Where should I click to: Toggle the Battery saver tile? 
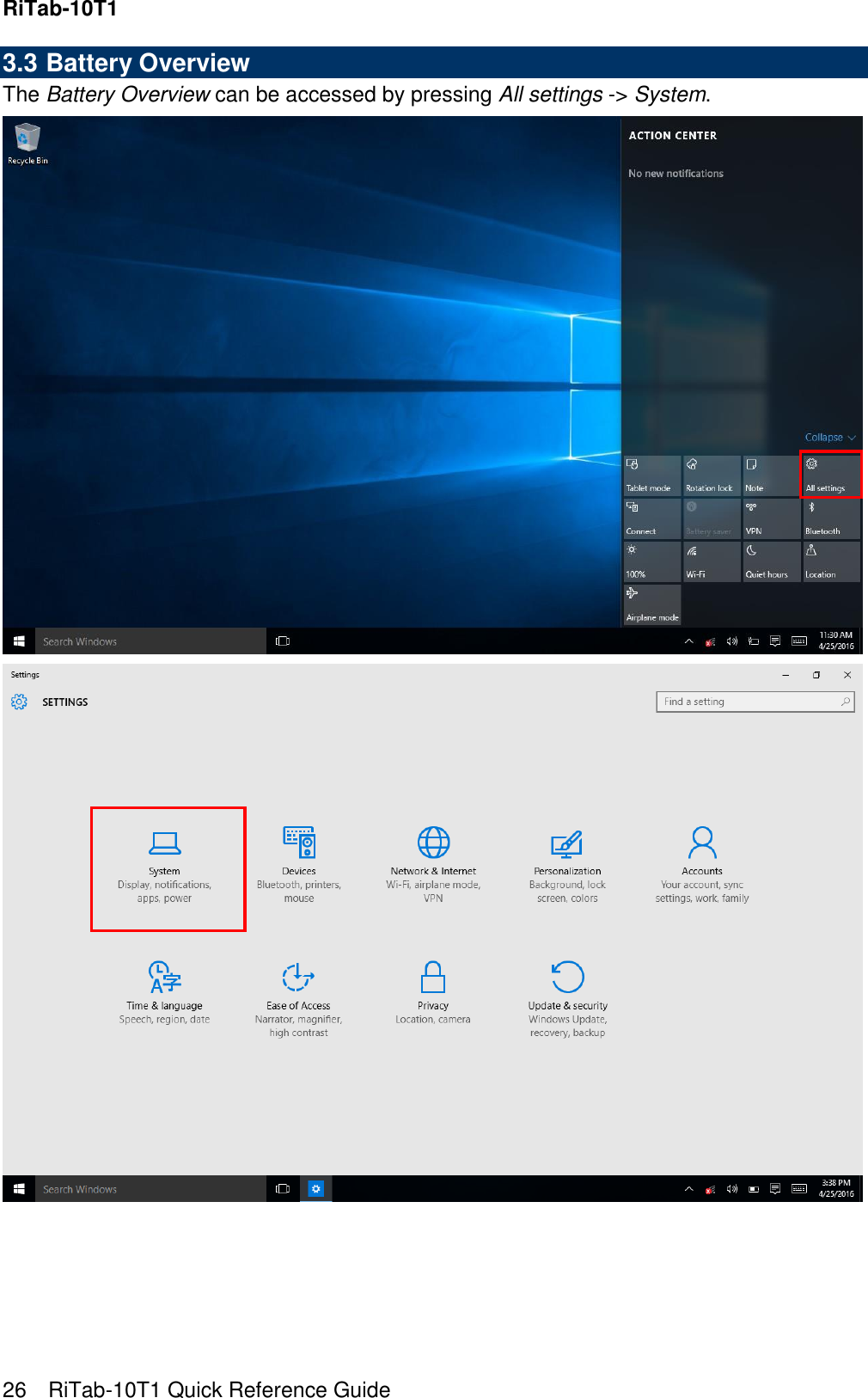click(x=712, y=518)
